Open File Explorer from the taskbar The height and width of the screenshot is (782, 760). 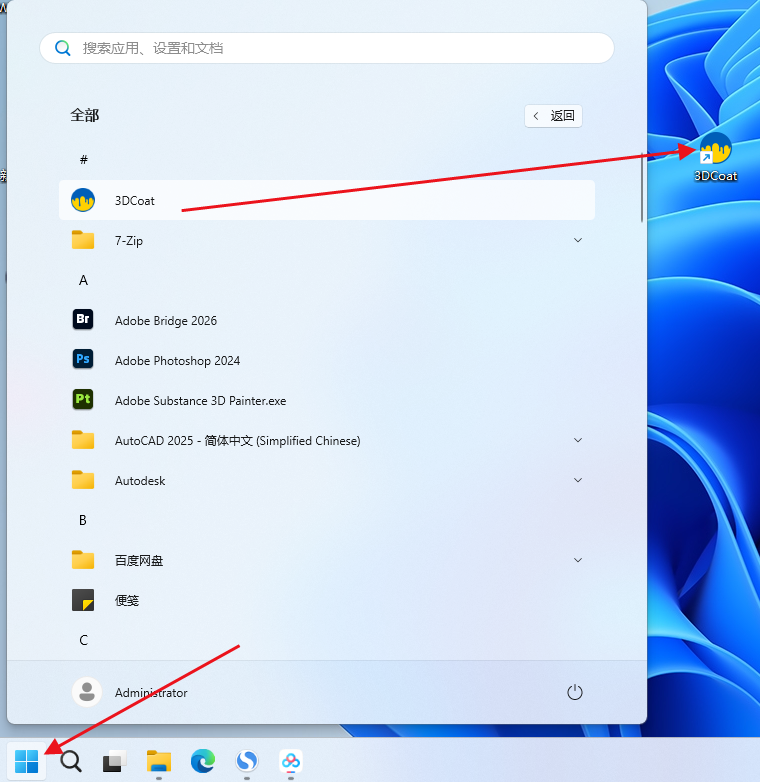point(159,761)
